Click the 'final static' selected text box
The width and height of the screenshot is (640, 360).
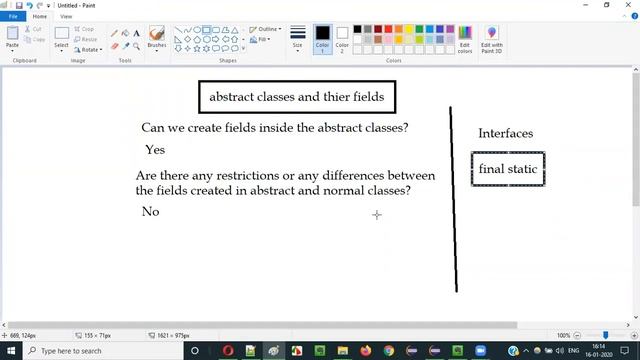pyautogui.click(x=508, y=169)
